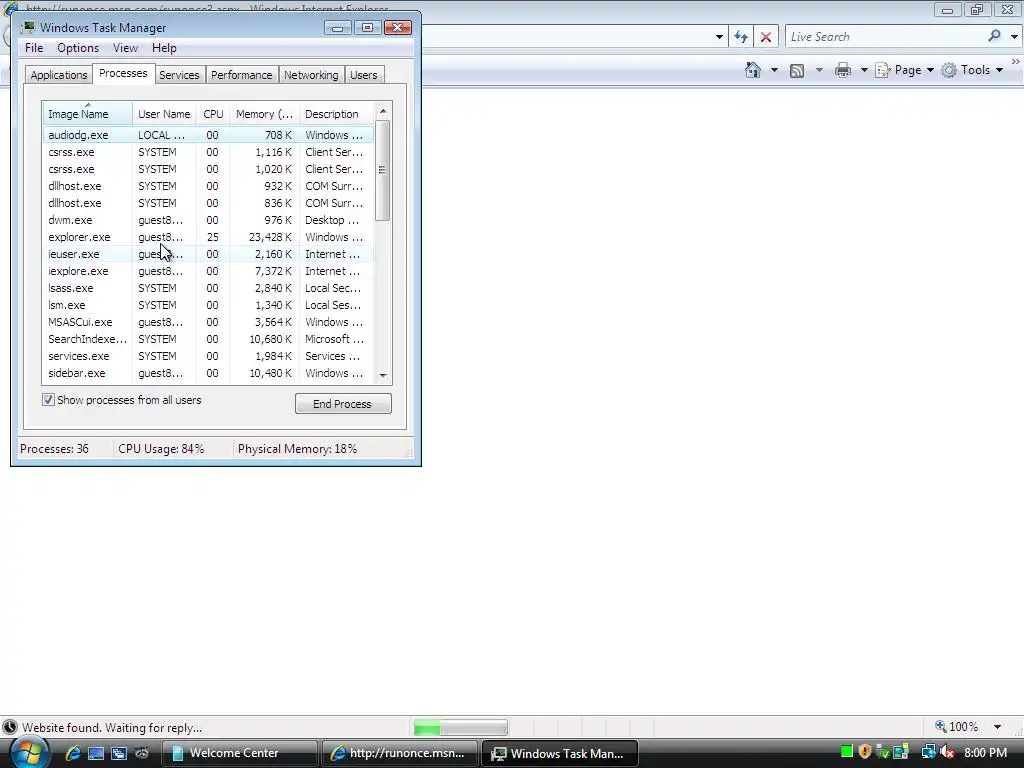
Task: Select the dwm.exe process row
Action: point(208,220)
